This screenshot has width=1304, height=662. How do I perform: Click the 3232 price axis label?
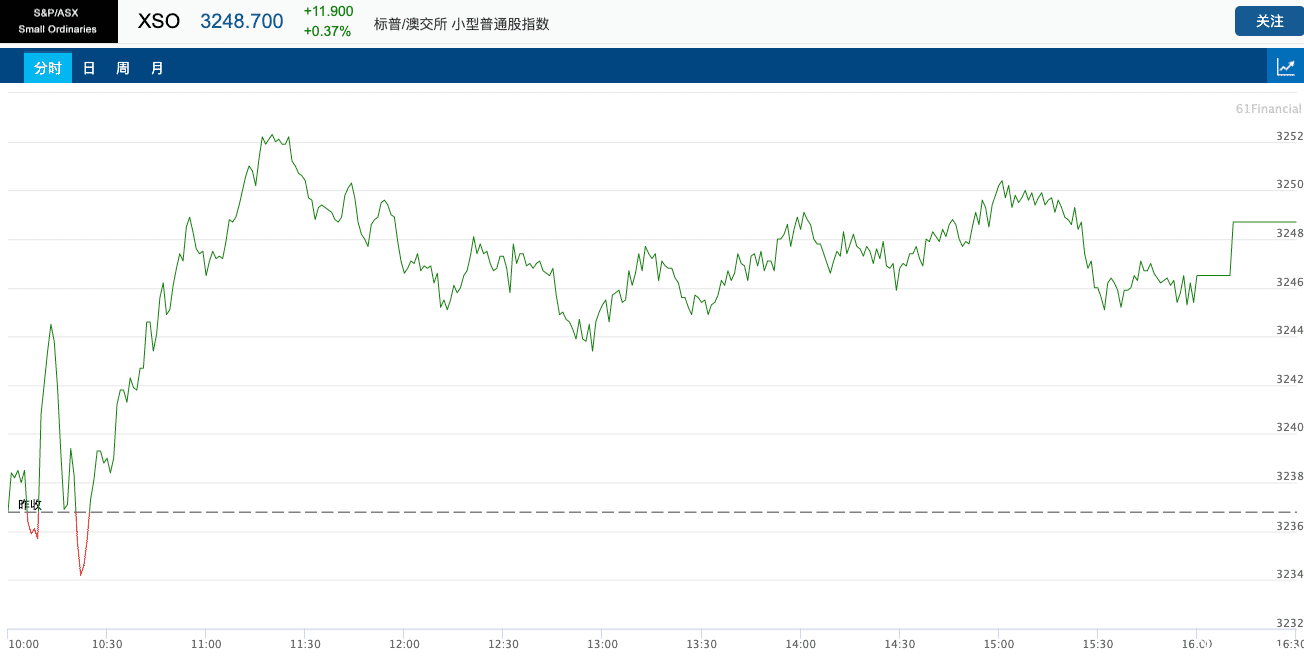(x=1290, y=622)
